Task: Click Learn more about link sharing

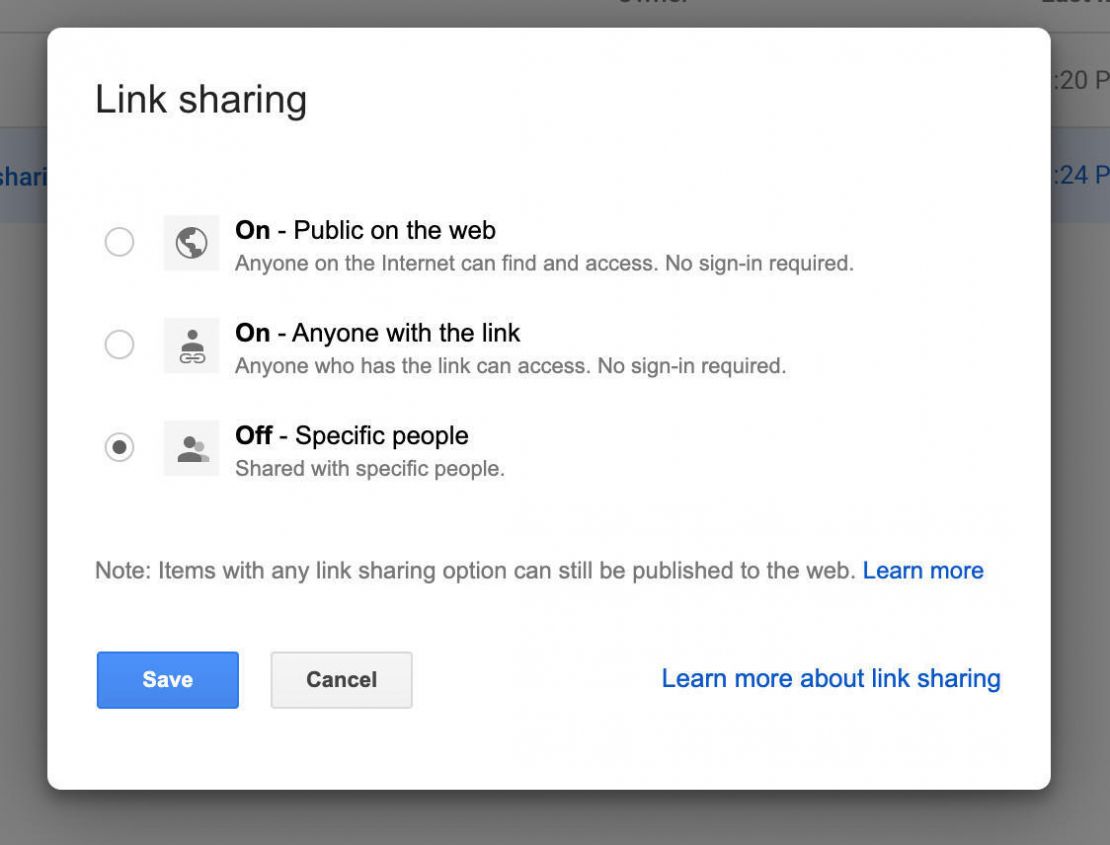Action: (830, 678)
